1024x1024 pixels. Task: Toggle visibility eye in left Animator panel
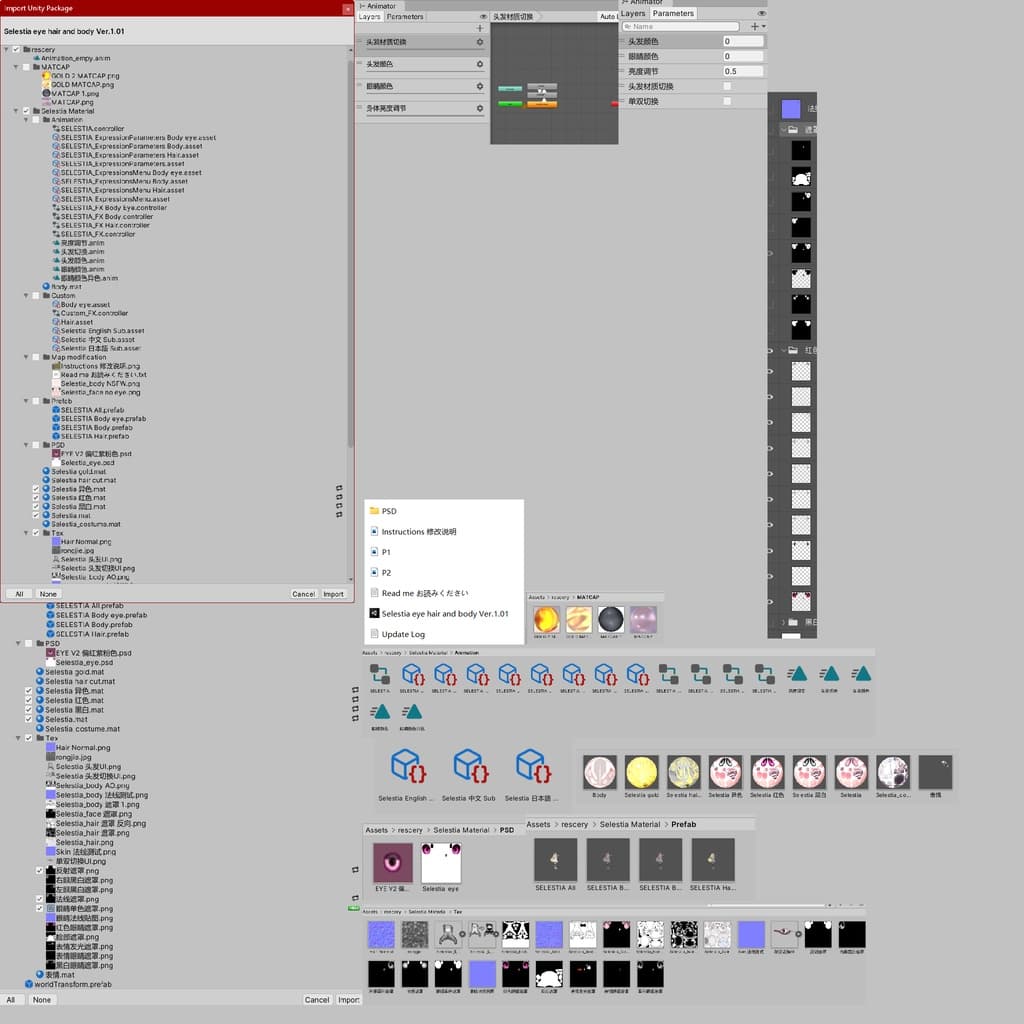coord(483,17)
